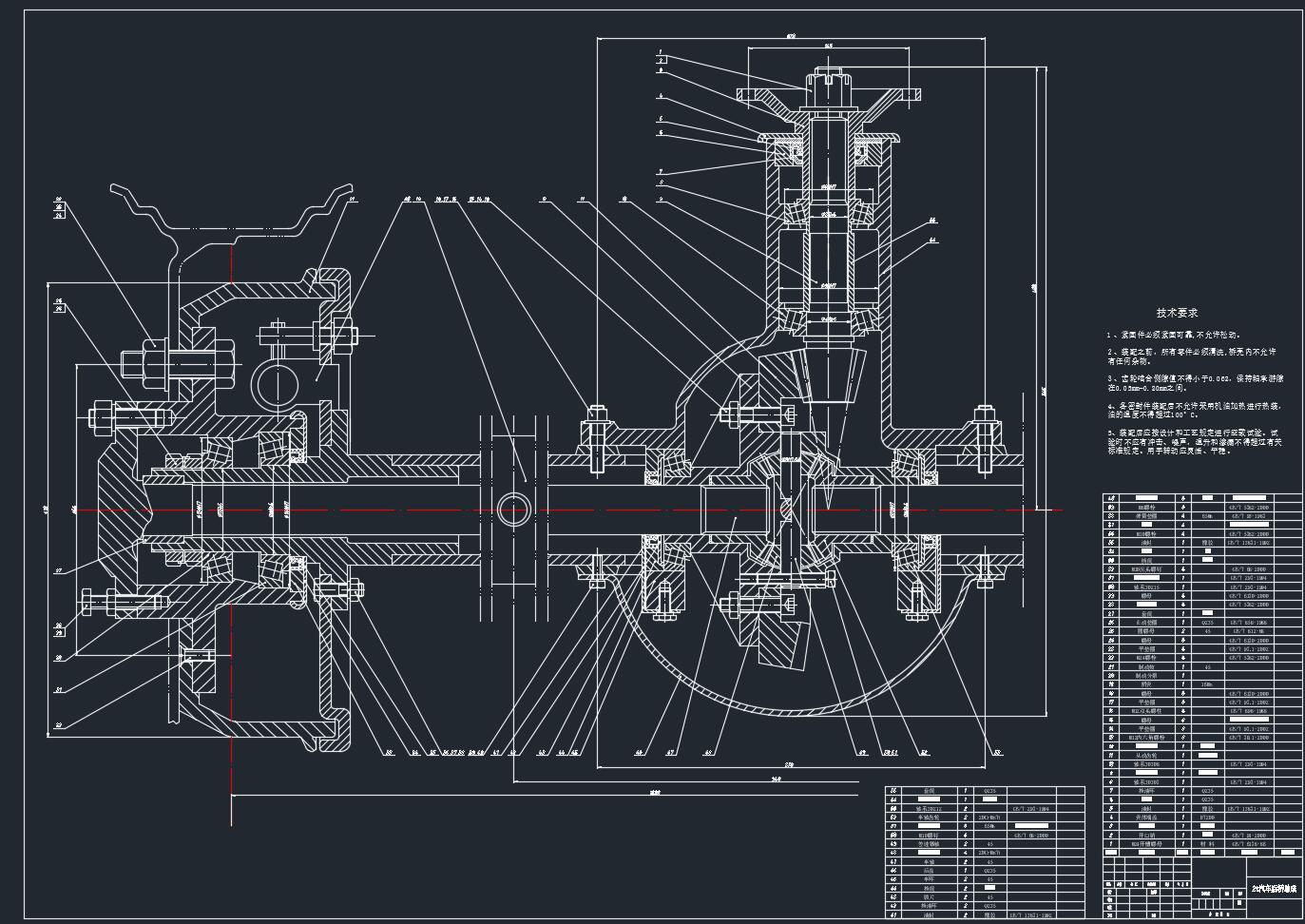Viewport: 1305px width, 924px height.
Task: Click the wheel lug bolt on the hub
Action: pyautogui.click(x=178, y=363)
